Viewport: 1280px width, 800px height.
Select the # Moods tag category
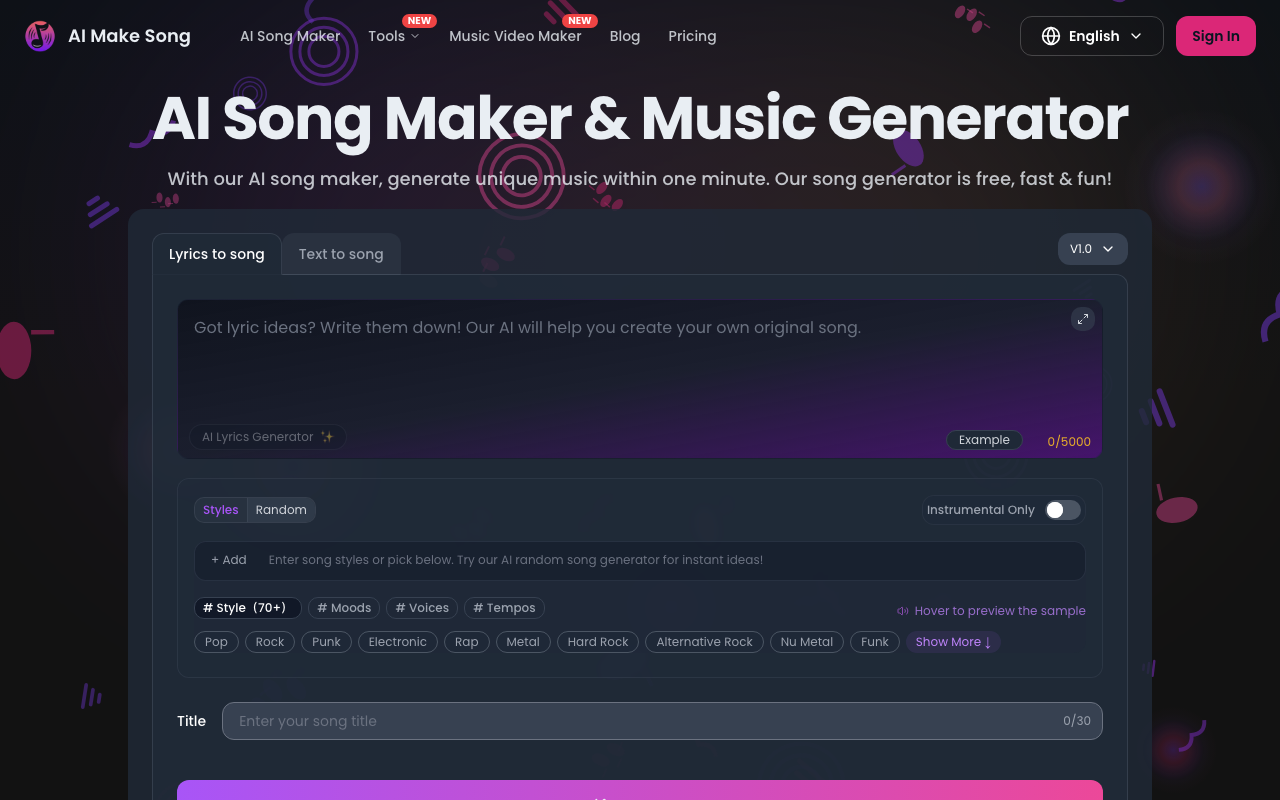tap(344, 608)
